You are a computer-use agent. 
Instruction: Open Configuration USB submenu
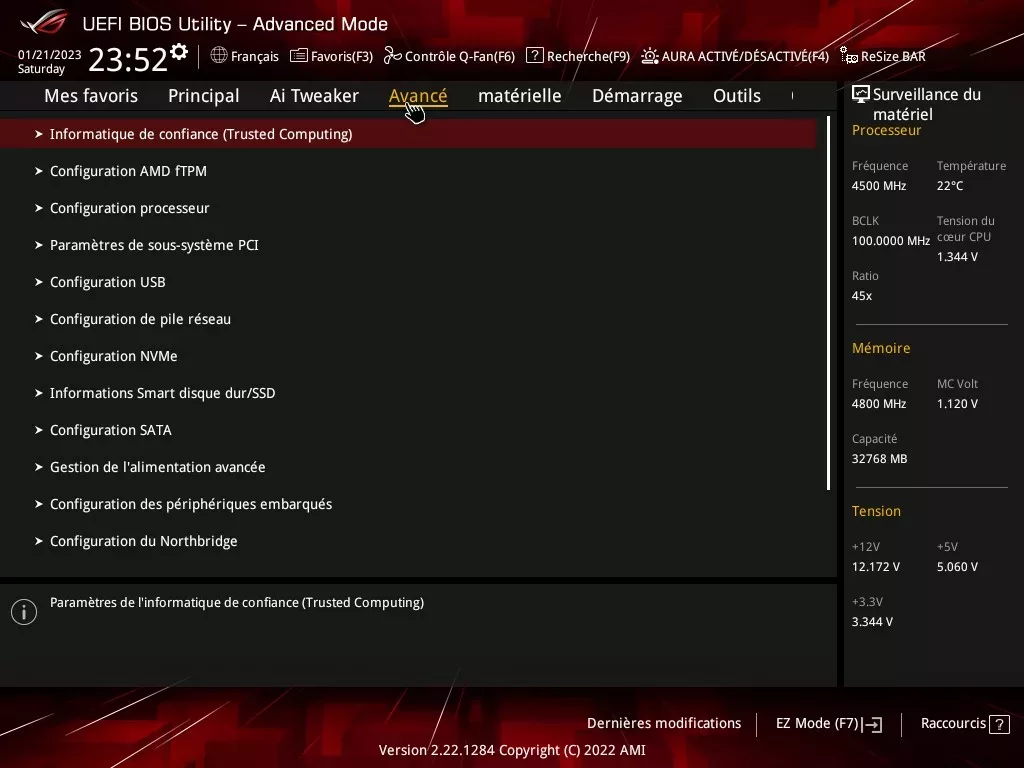click(107, 281)
